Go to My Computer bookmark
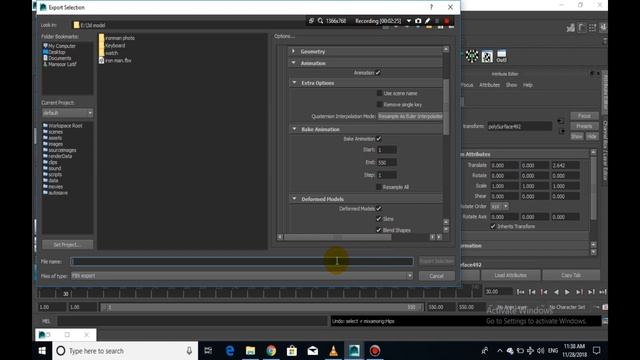 pos(60,46)
